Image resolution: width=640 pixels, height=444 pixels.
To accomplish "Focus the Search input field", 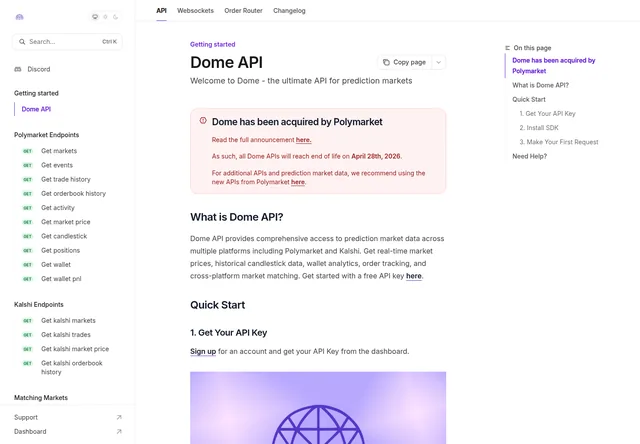I will click(67, 42).
